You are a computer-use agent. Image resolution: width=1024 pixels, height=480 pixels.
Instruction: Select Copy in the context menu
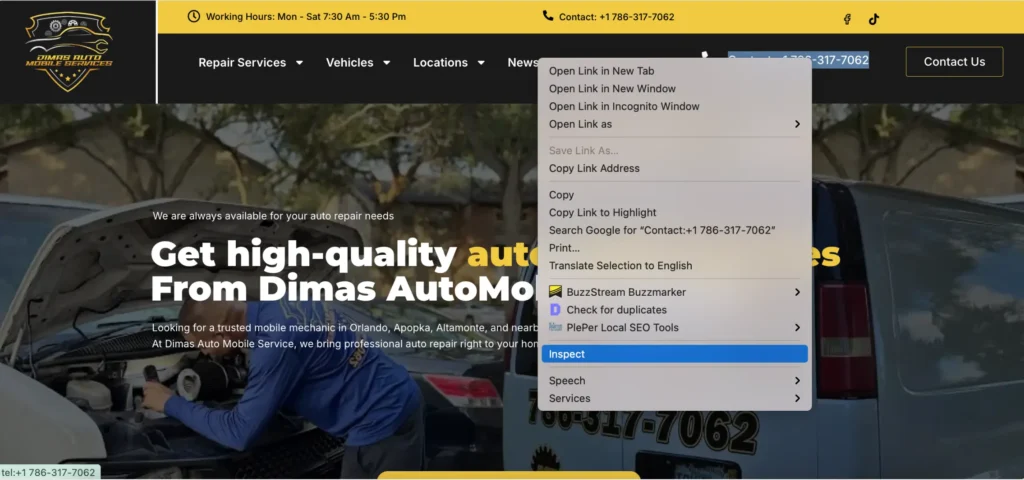pos(675,195)
